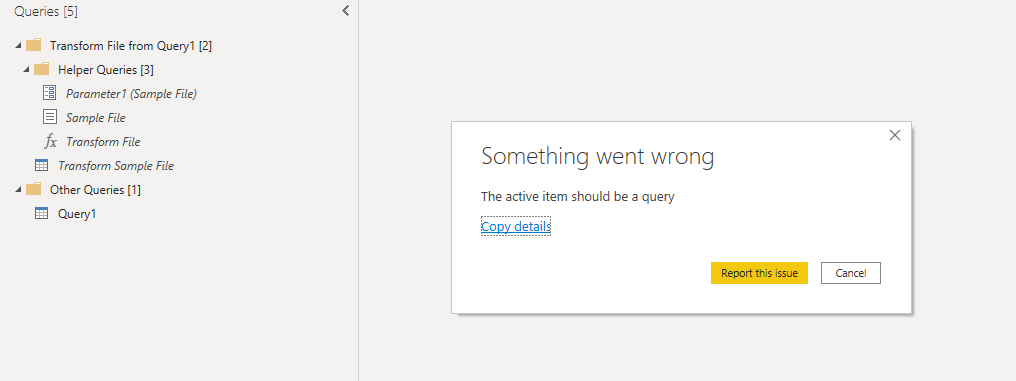Image resolution: width=1016 pixels, height=381 pixels.
Task: Click the Helper Queries folder icon
Action: (x=41, y=69)
